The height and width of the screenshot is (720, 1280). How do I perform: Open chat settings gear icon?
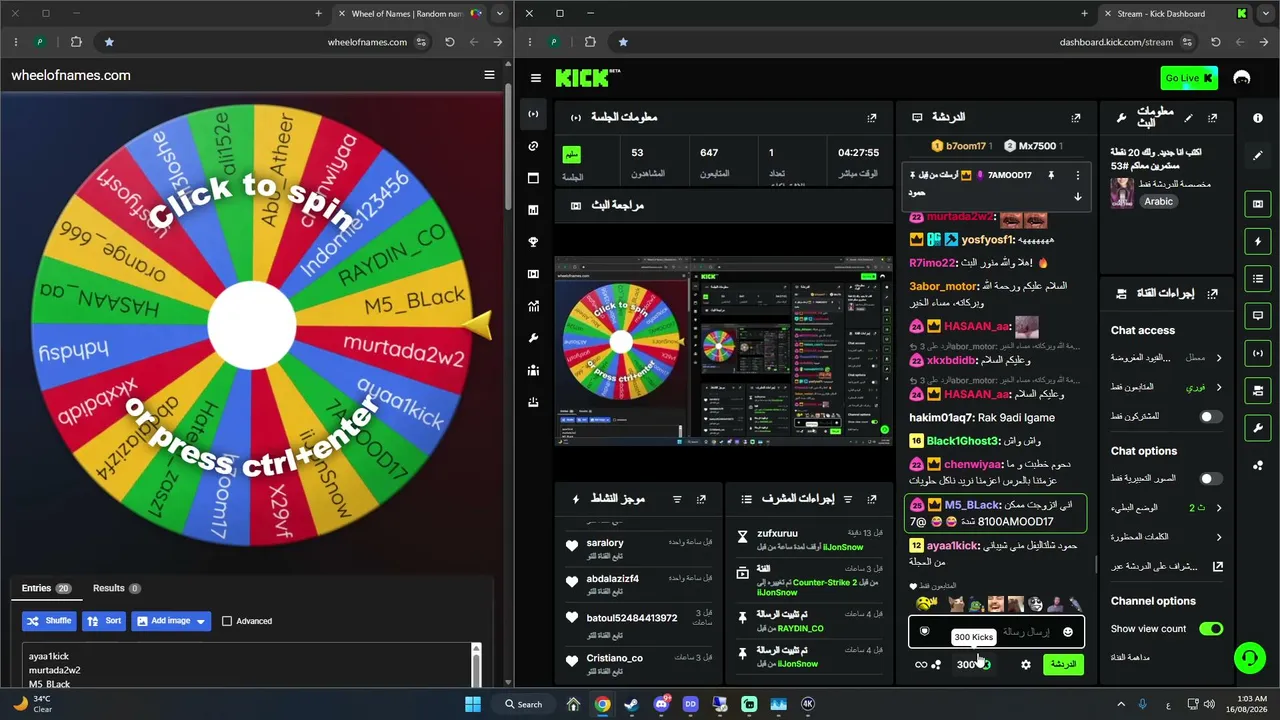coord(1025,664)
